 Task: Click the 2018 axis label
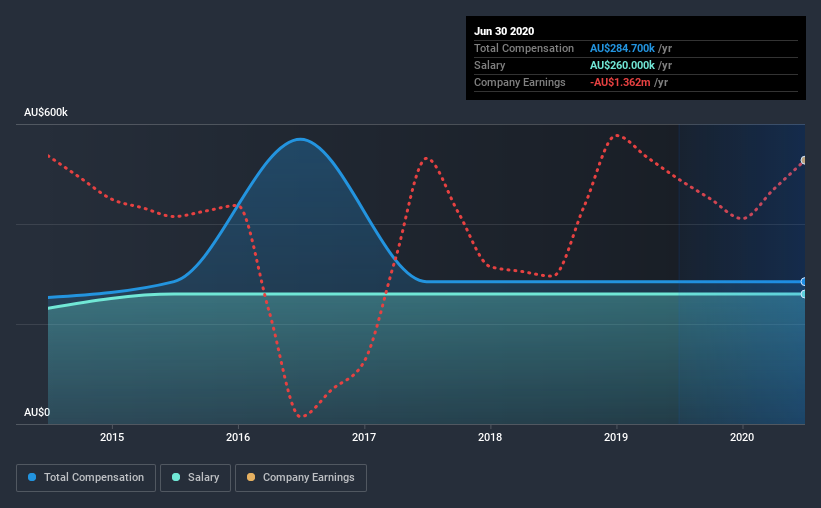click(490, 437)
